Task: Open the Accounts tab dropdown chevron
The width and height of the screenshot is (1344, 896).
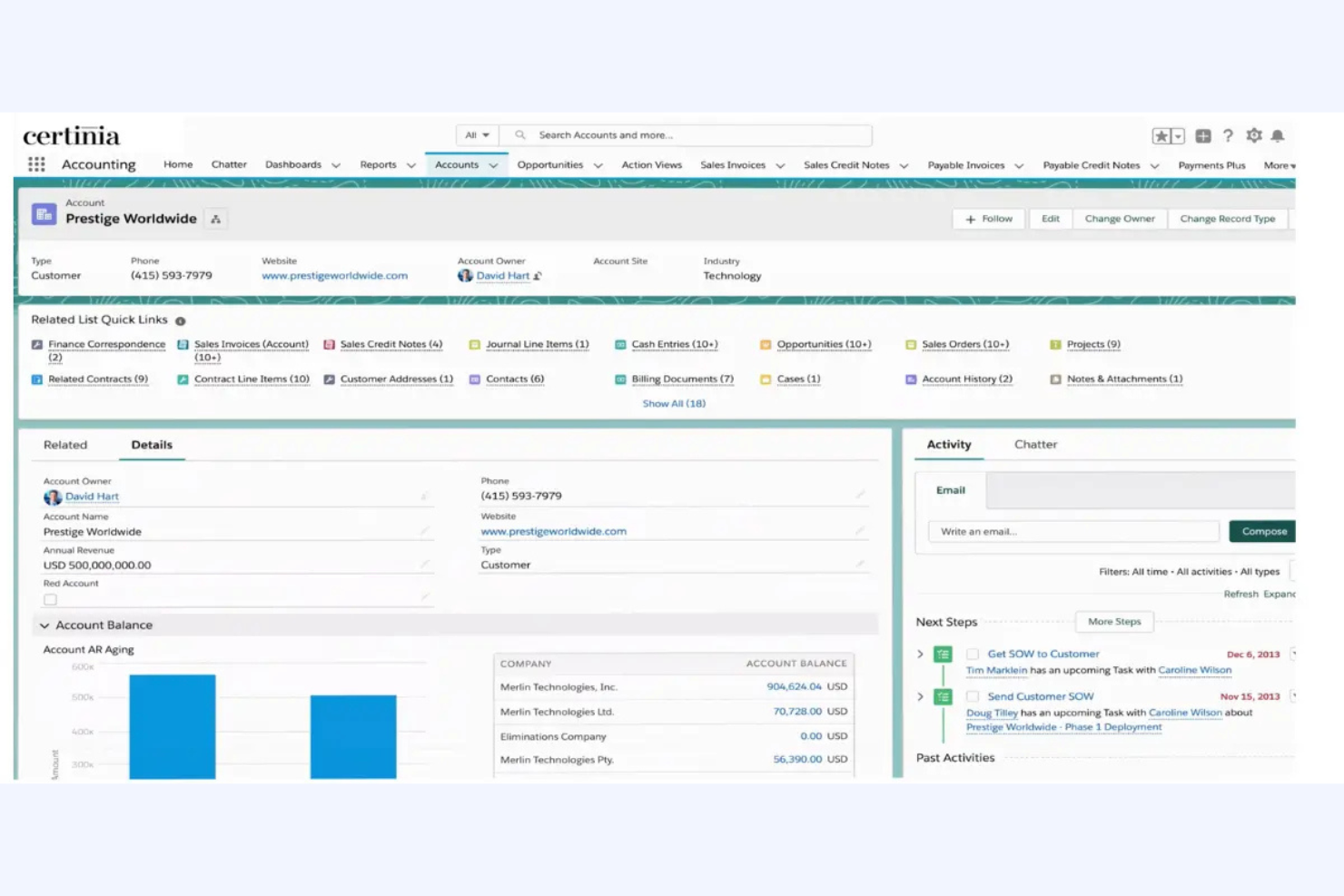Action: point(493,165)
